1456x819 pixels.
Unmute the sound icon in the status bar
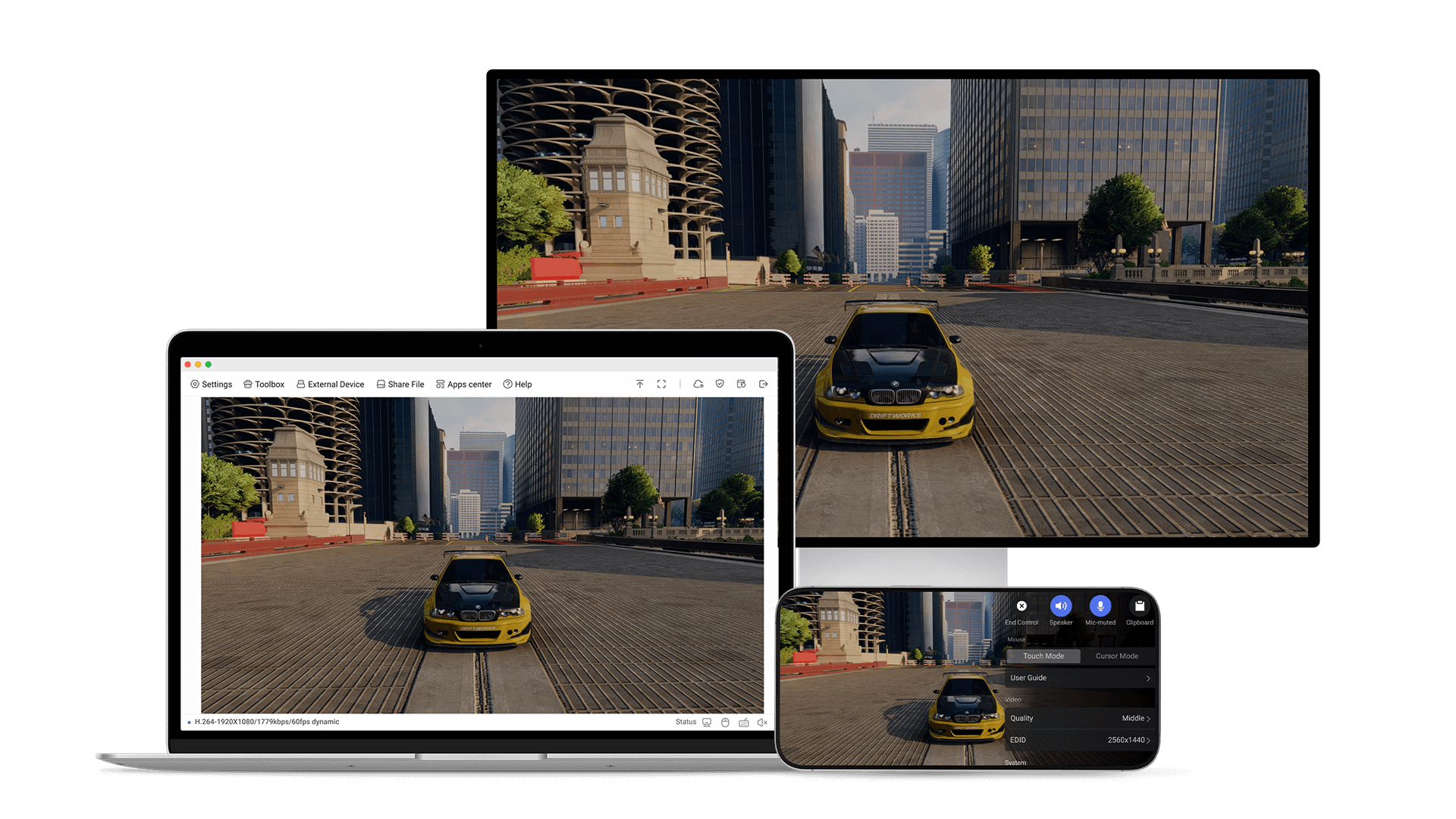tap(762, 723)
